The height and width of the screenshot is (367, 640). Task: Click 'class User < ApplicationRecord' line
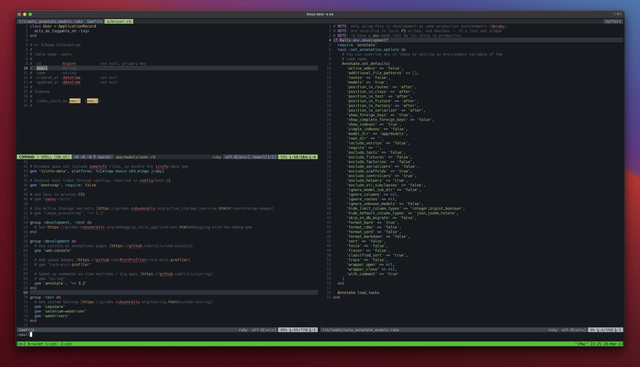point(63,26)
